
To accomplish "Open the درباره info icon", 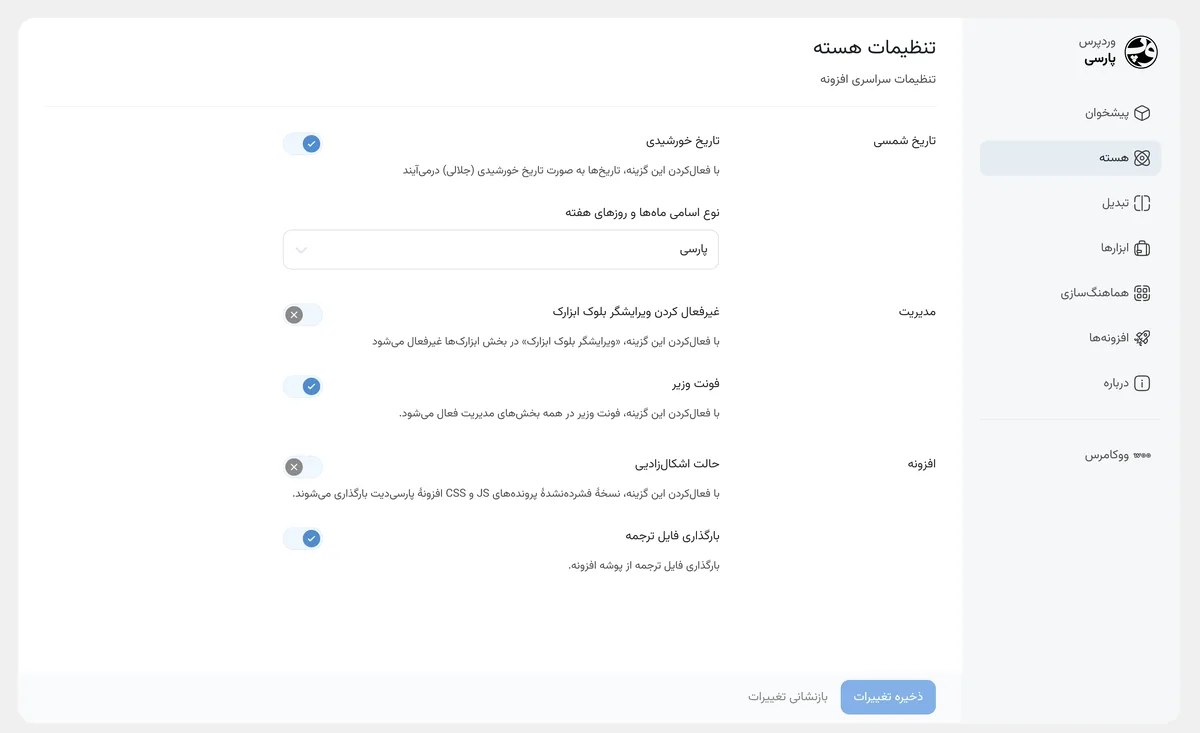I will pyautogui.click(x=1143, y=383).
